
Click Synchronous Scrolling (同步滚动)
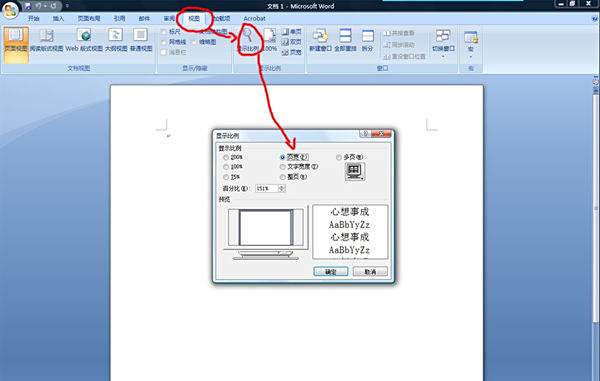399,45
